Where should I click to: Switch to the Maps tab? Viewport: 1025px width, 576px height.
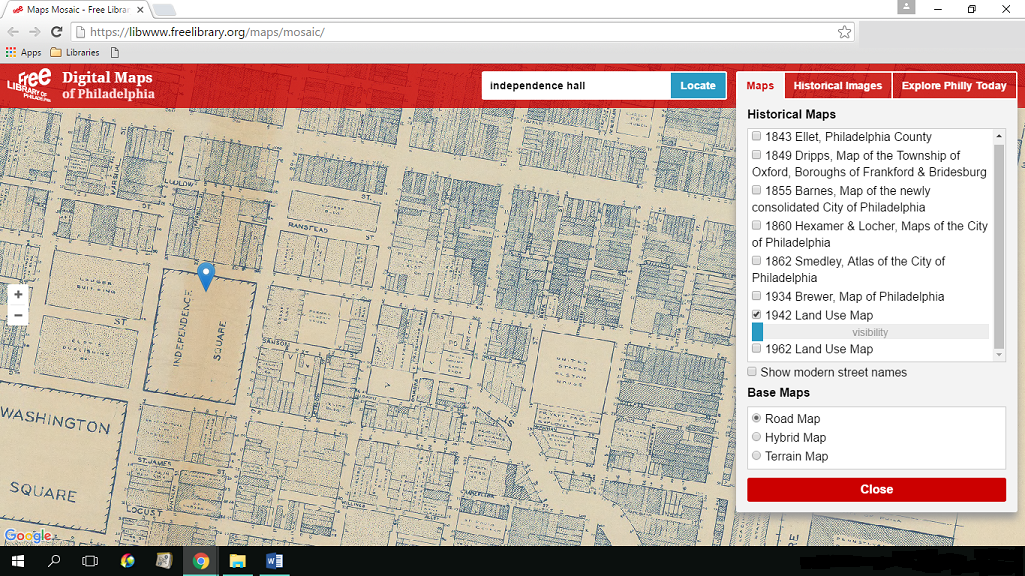(x=760, y=86)
